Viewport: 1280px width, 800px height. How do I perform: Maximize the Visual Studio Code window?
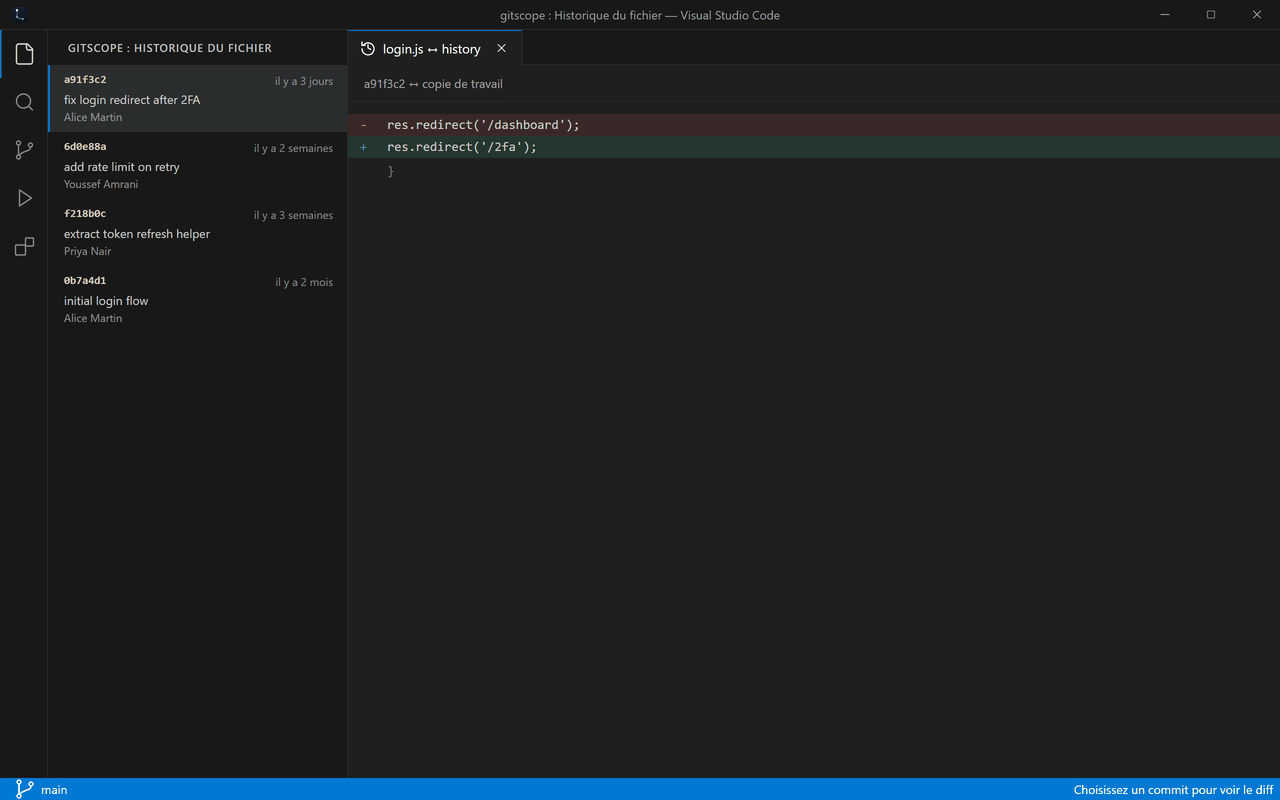1211,15
